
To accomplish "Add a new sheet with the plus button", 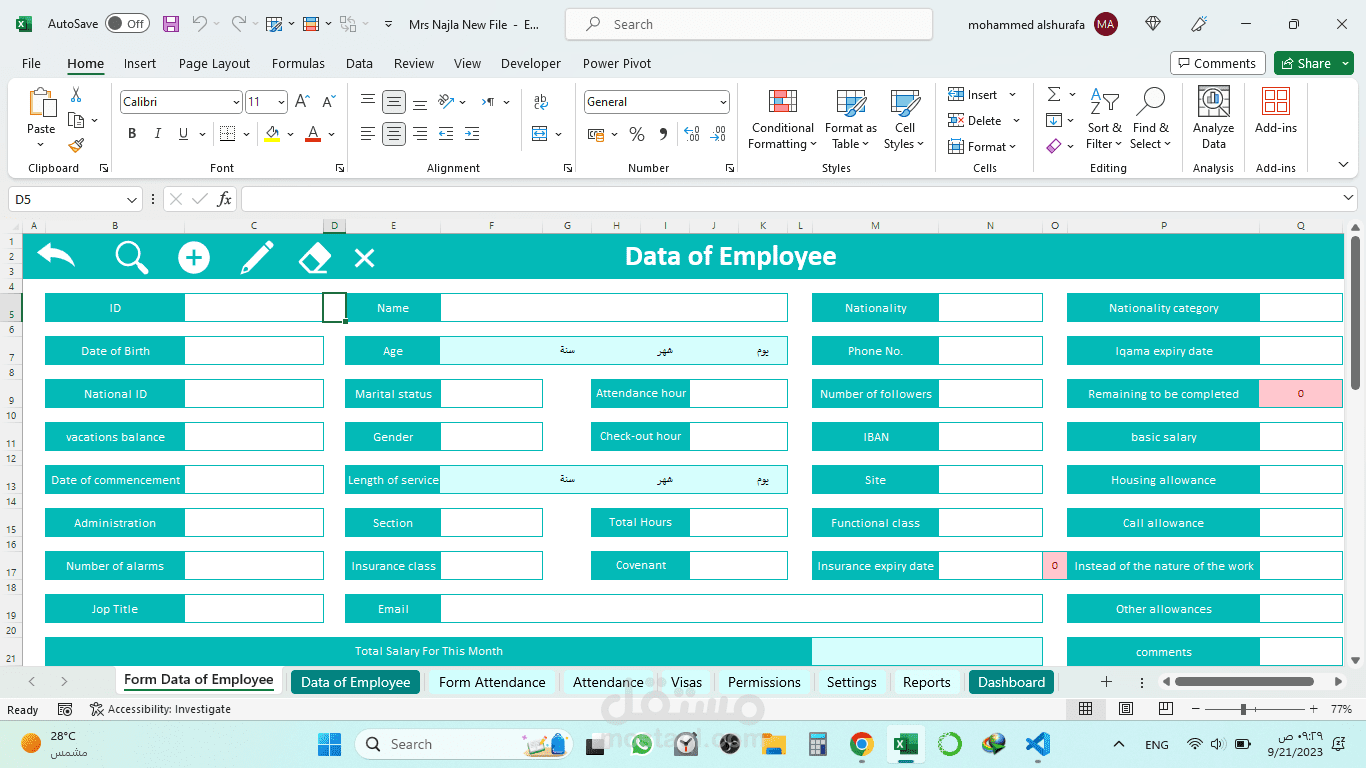I will 1106,682.
